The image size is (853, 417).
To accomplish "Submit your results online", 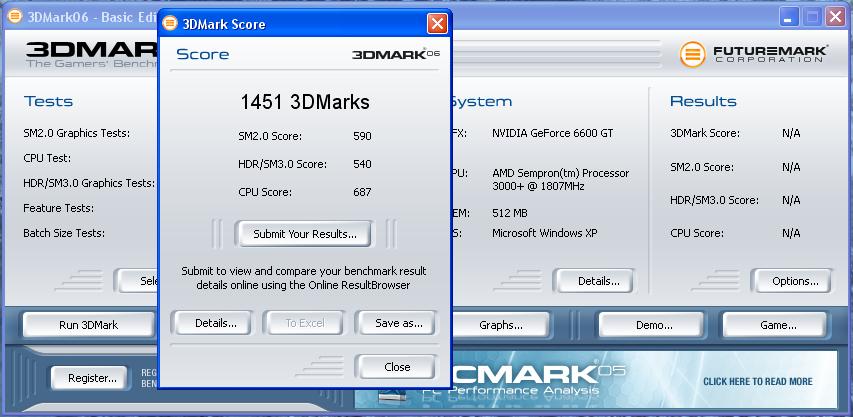I will 305,234.
